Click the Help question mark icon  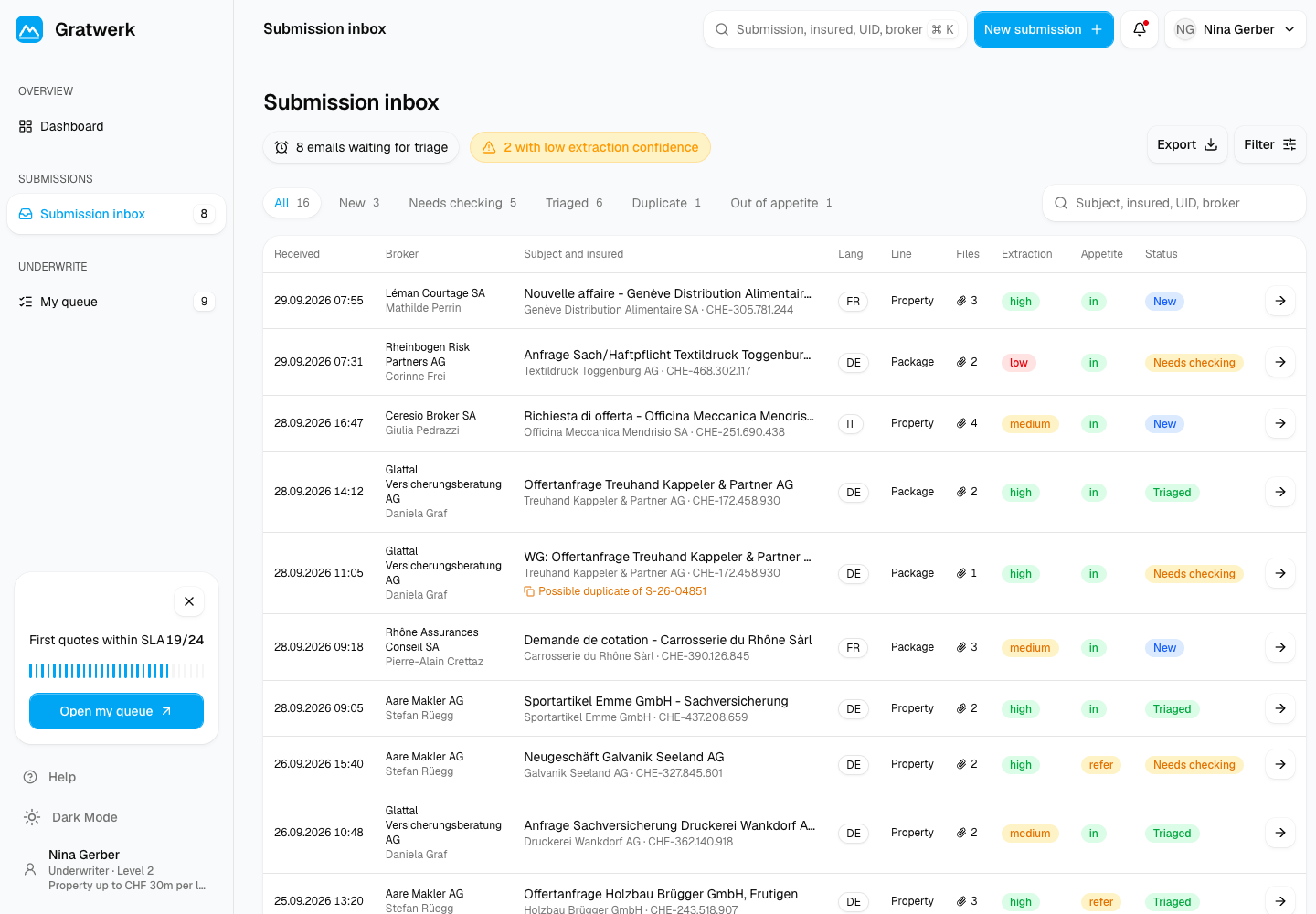[x=30, y=777]
